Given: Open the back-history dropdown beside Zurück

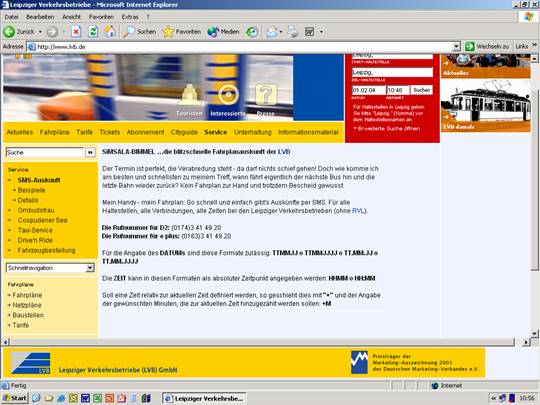Looking at the screenshot, I should pyautogui.click(x=40, y=32).
